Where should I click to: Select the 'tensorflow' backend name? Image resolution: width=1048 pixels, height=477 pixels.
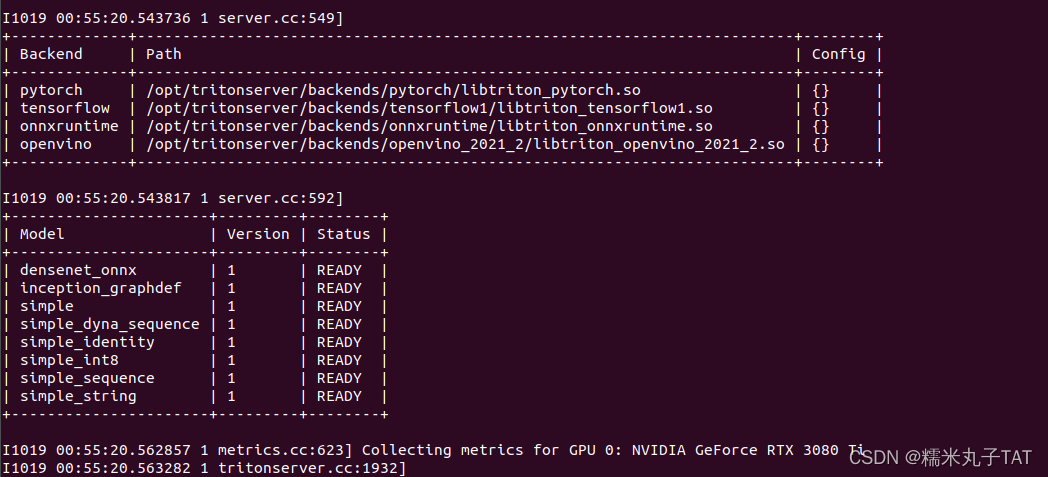65,108
